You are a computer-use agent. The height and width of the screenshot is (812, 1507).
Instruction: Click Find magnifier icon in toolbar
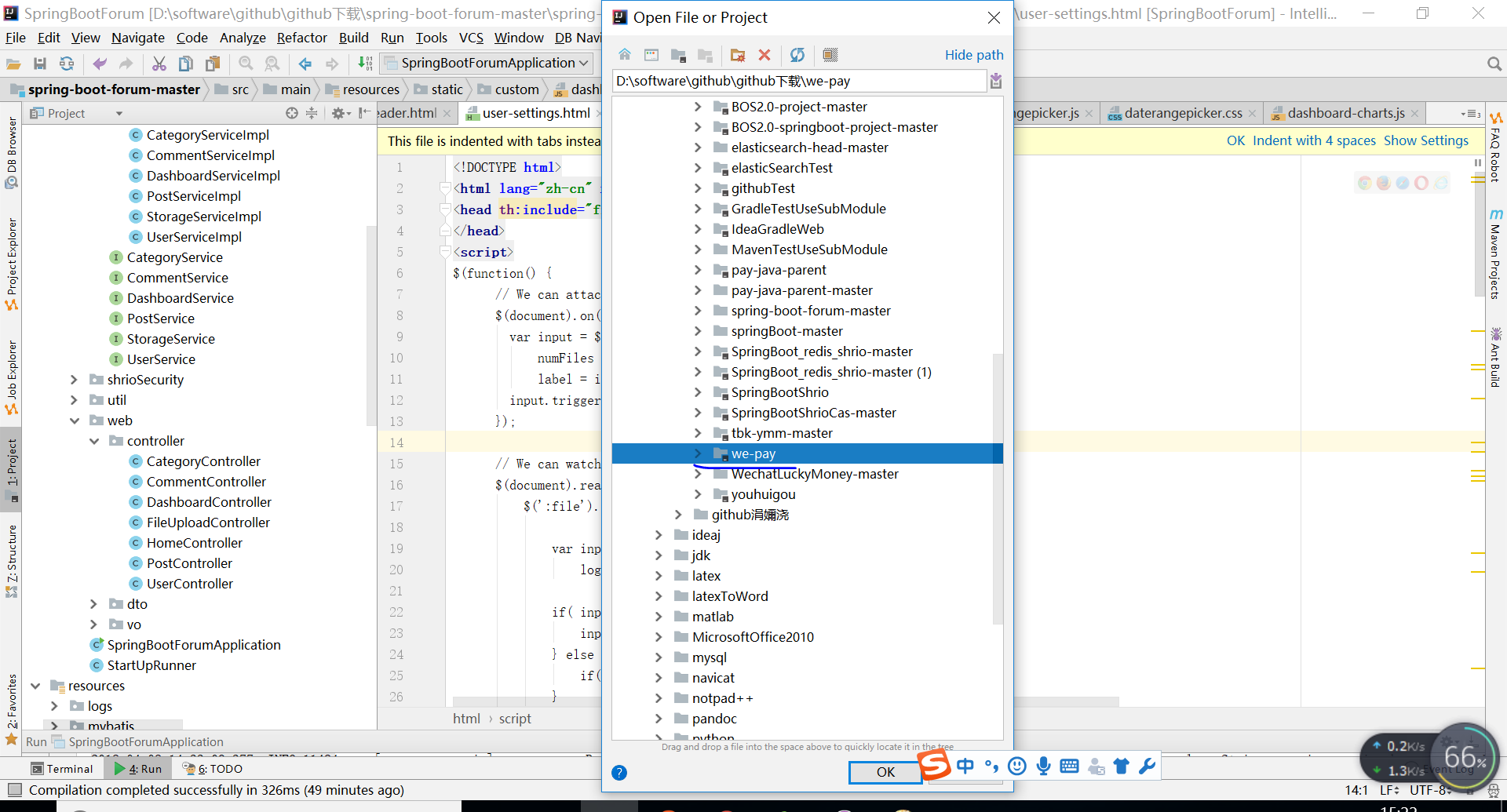[x=246, y=64]
